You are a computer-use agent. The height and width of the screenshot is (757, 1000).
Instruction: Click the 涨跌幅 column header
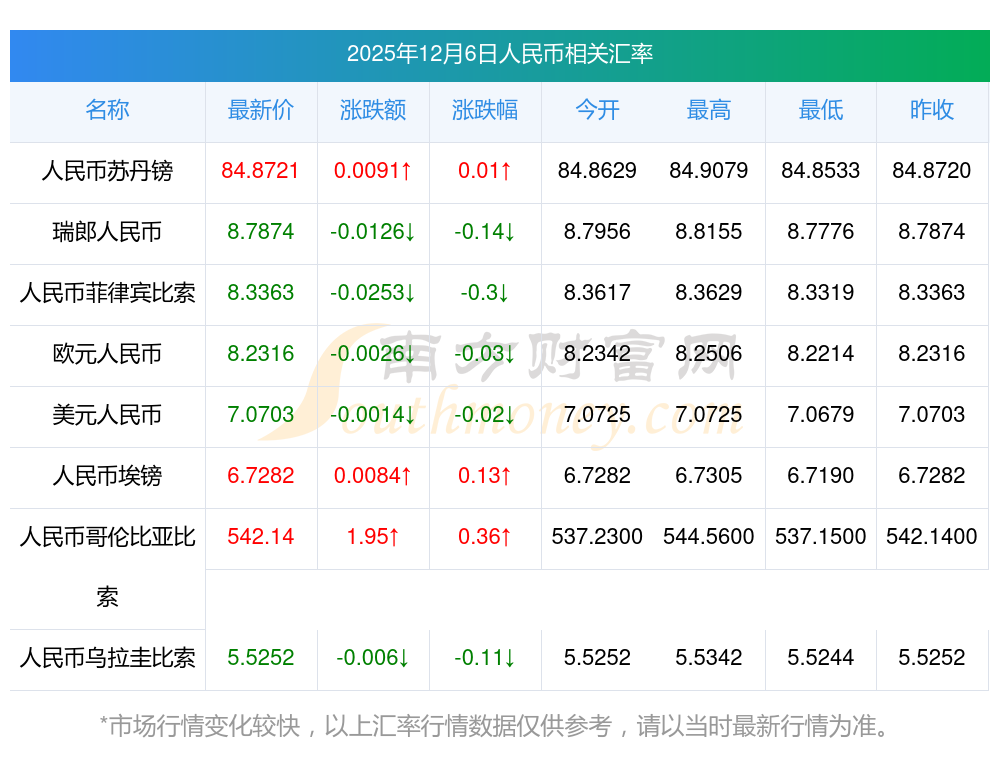click(x=485, y=110)
